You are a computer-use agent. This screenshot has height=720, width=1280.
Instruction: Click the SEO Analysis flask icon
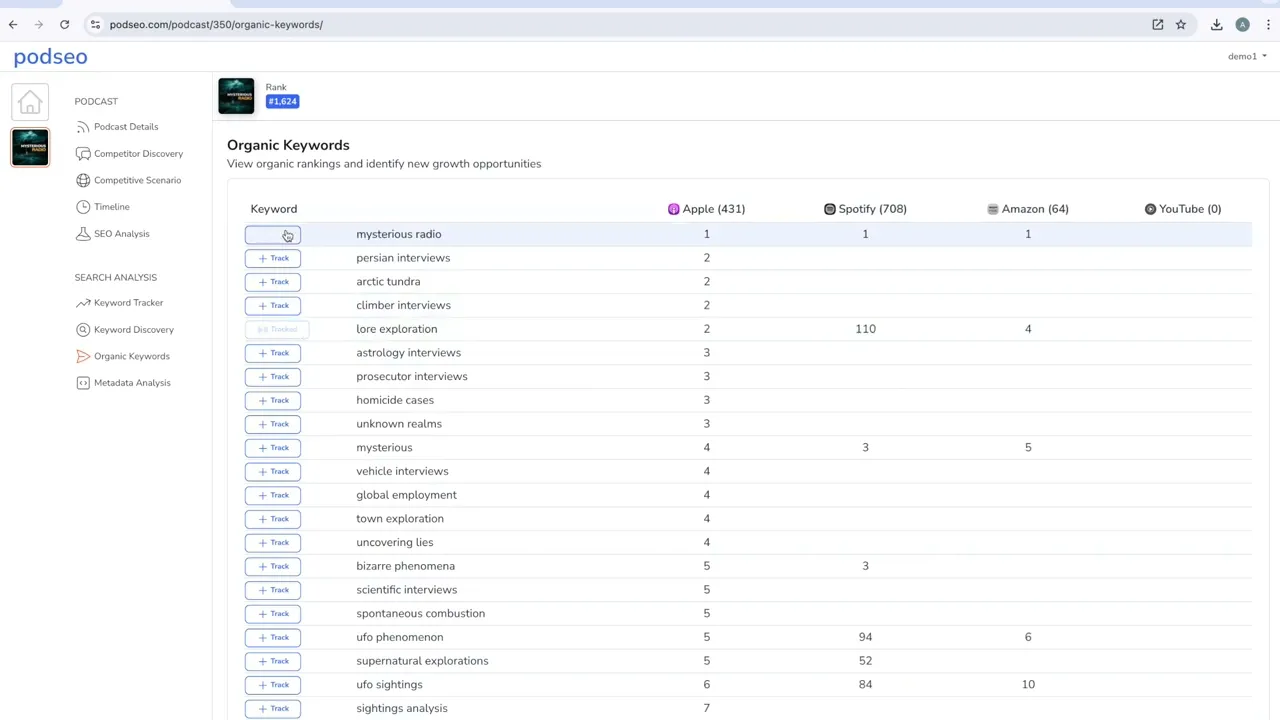(x=83, y=234)
